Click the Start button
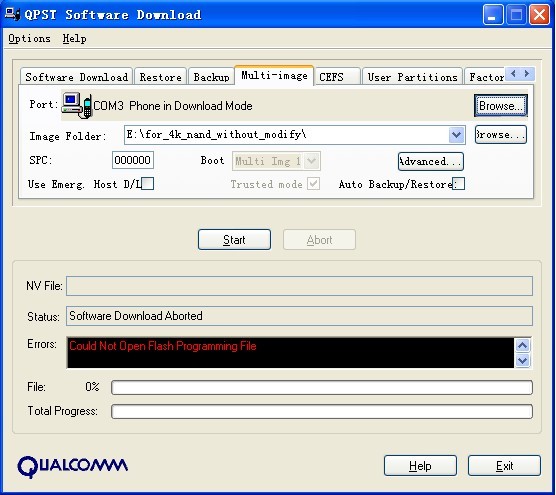The width and height of the screenshot is (556, 495). tap(234, 240)
